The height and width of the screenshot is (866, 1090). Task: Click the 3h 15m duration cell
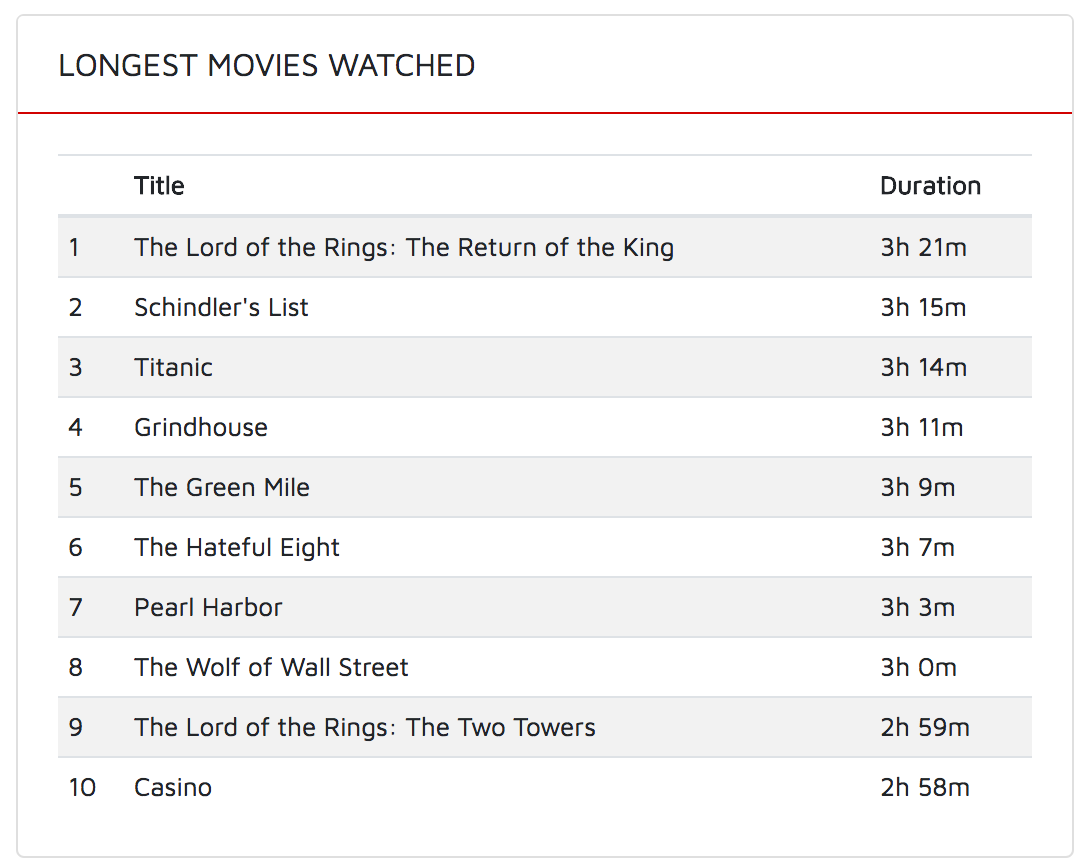923,307
